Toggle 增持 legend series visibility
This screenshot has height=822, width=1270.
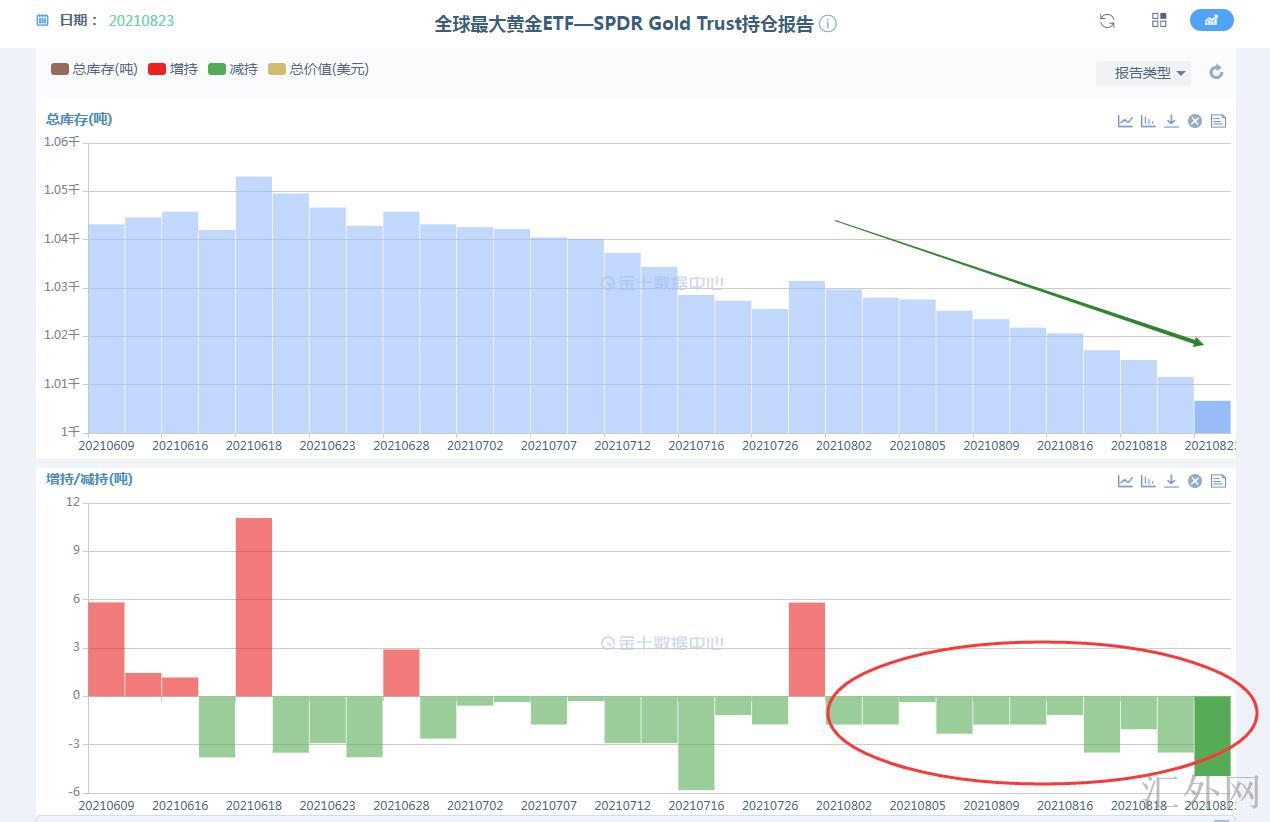(x=173, y=69)
